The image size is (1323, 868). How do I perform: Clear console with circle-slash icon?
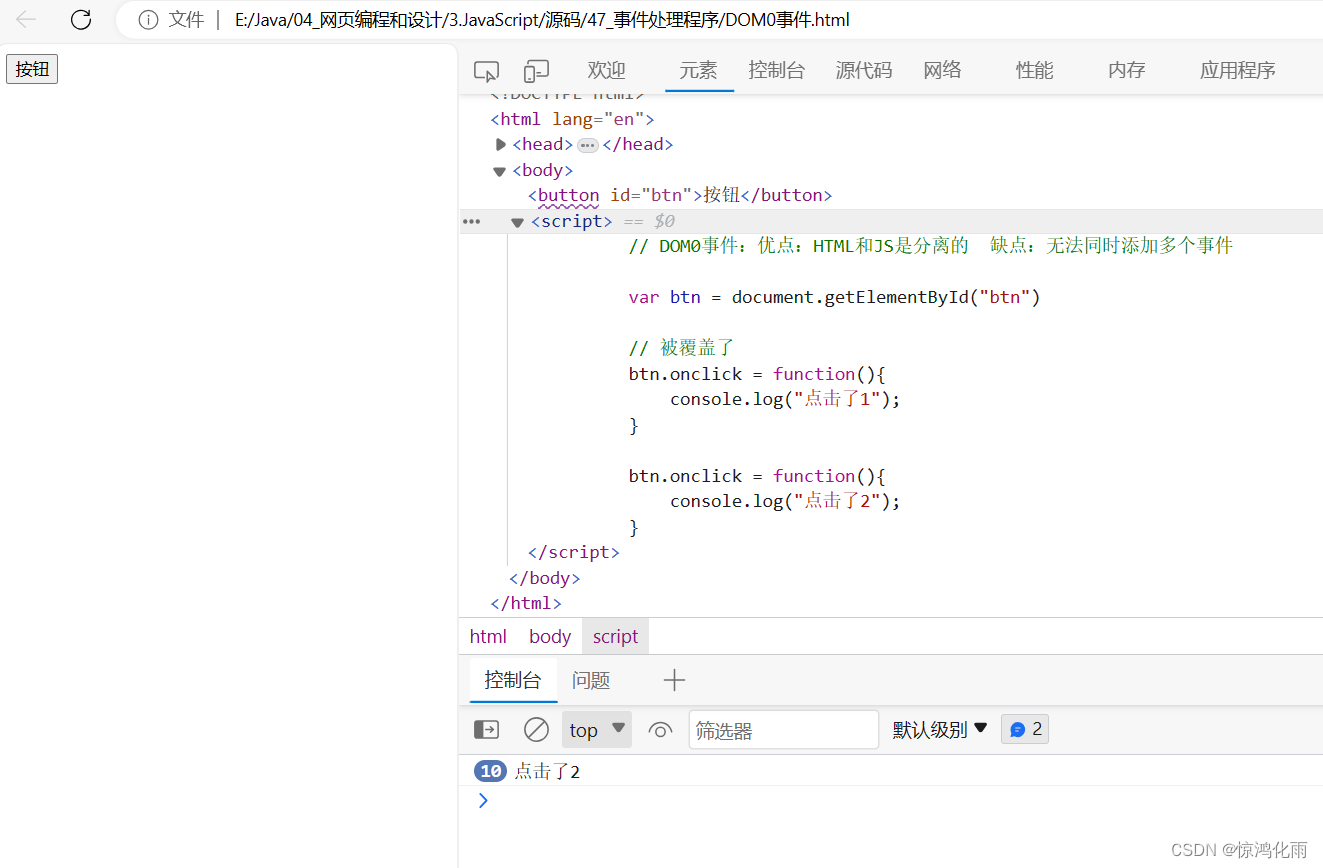pos(537,730)
